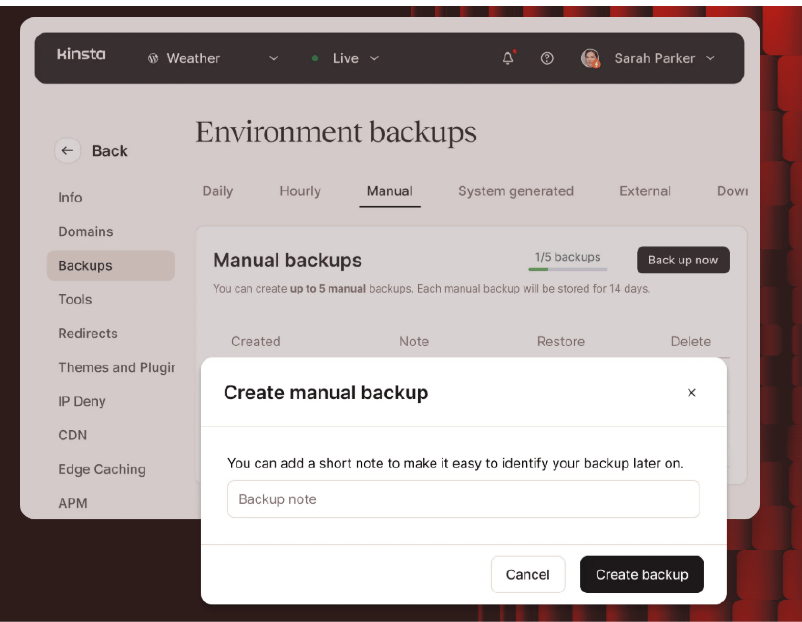Open CDN in the sidebar
The height and width of the screenshot is (622, 802).
(73, 435)
